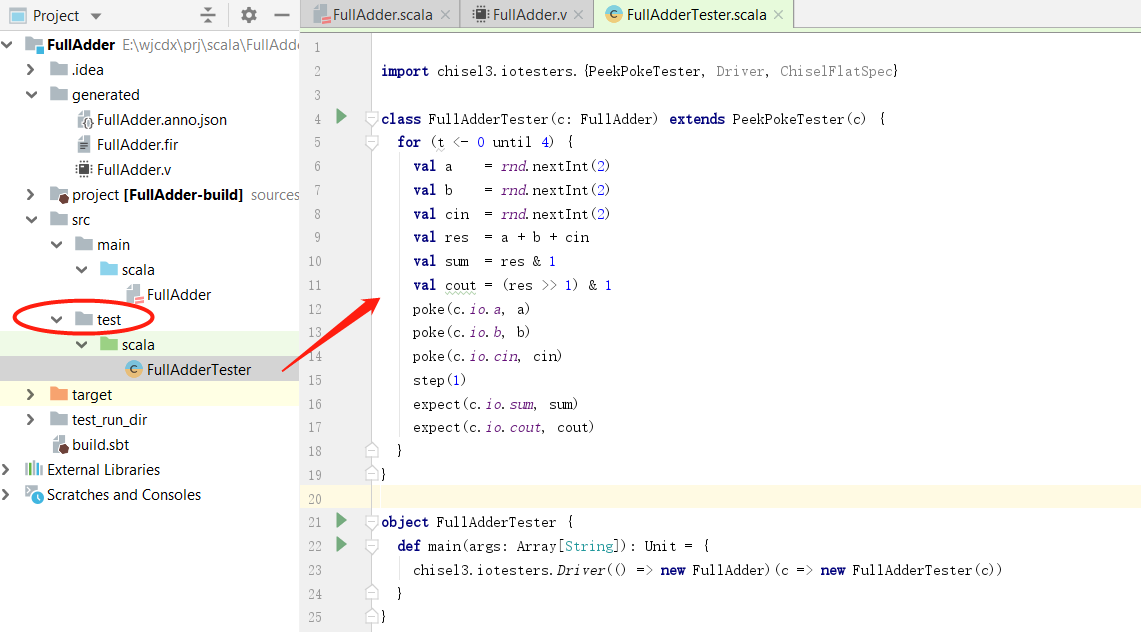Fold the main method at line 22
The image size is (1141, 632).
click(x=371, y=546)
